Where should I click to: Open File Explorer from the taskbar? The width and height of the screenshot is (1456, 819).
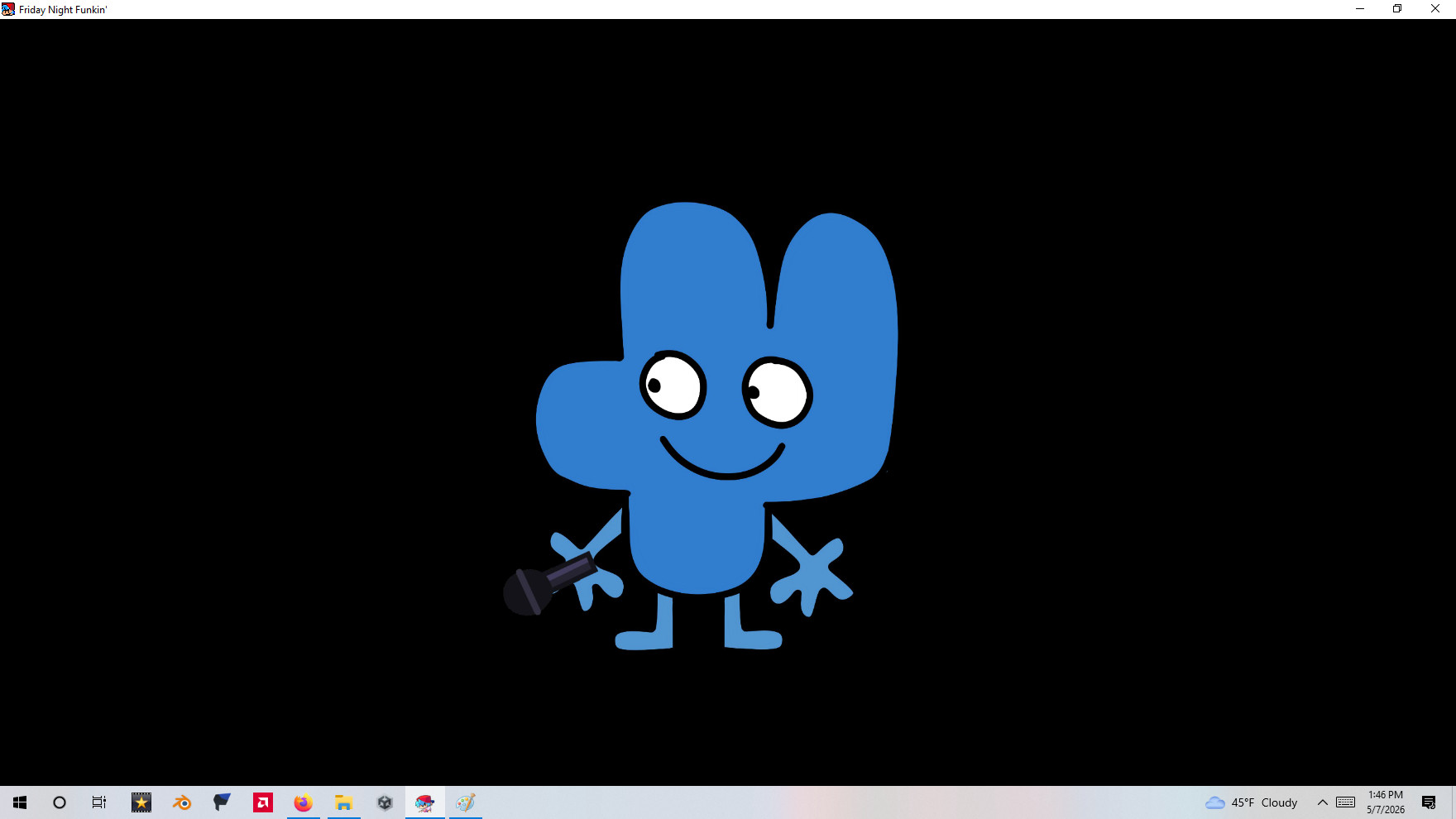(344, 802)
